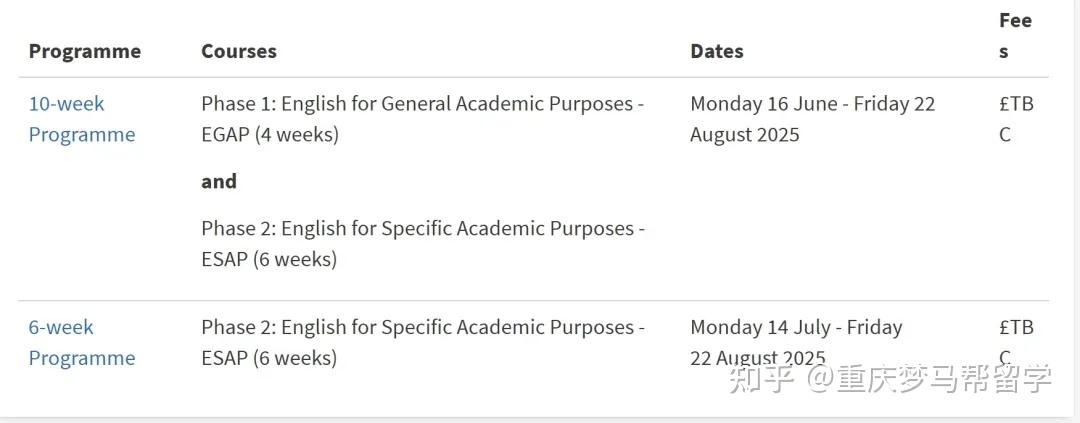Click the £TBC fee for 10-week Programme
The width and height of the screenshot is (1080, 423).
click(x=1014, y=119)
